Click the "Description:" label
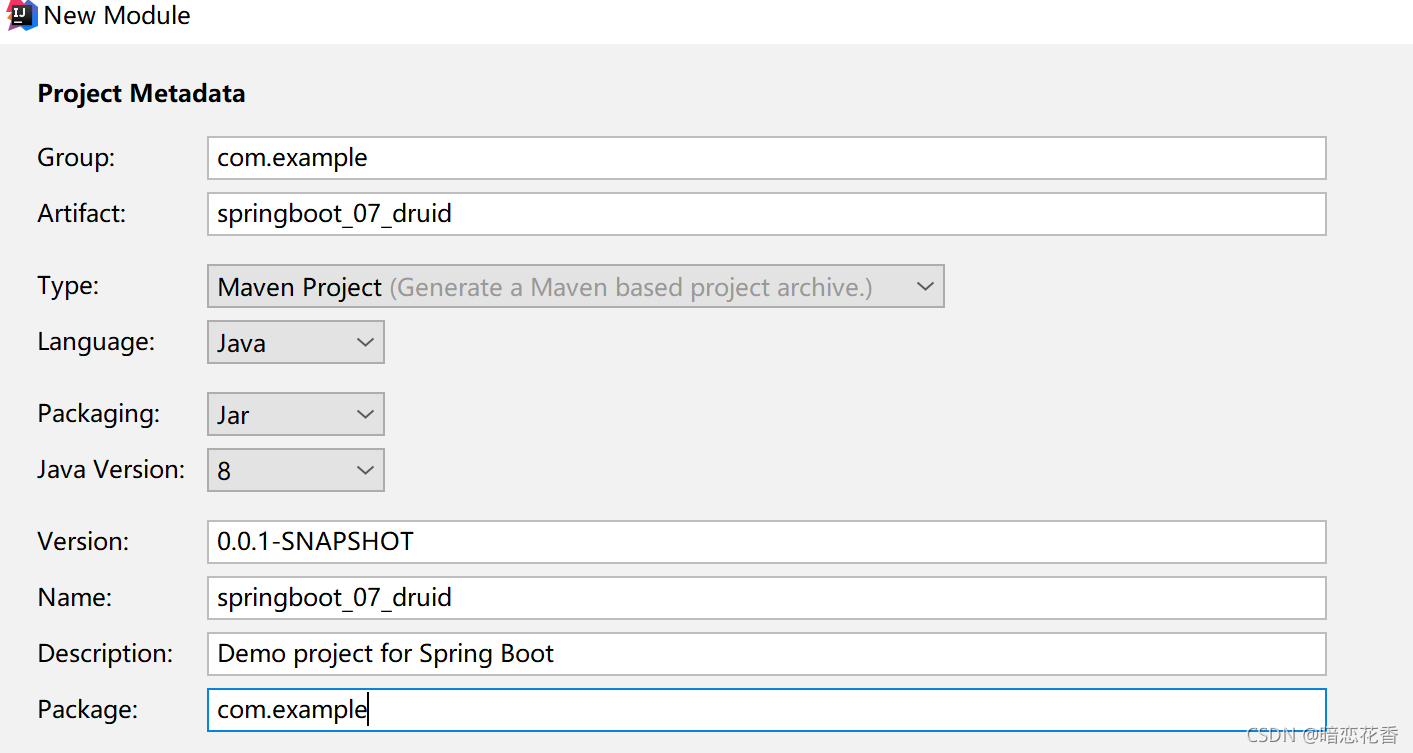This screenshot has height=753, width=1413. click(x=105, y=654)
